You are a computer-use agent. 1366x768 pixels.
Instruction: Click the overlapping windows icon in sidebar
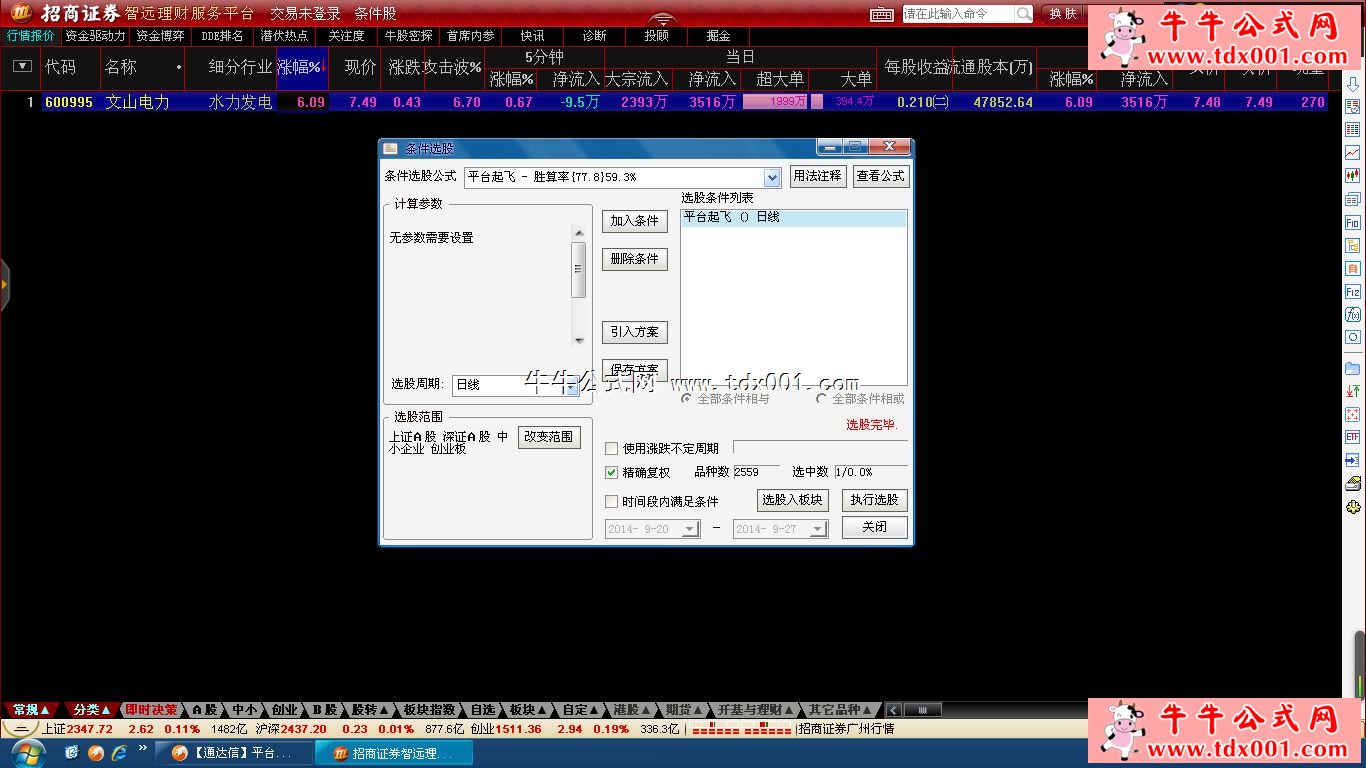(1353, 199)
